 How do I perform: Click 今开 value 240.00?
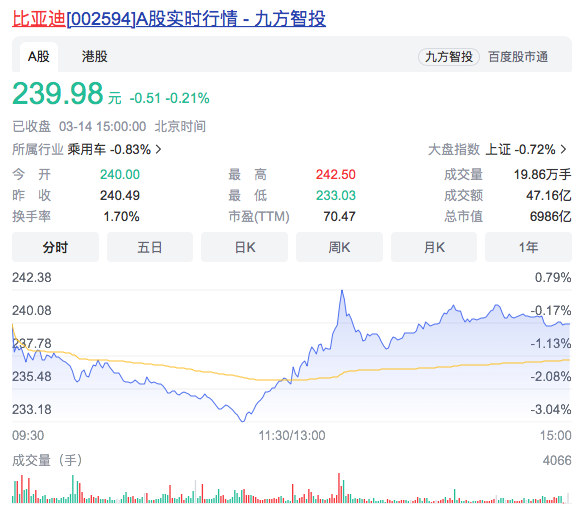click(120, 174)
